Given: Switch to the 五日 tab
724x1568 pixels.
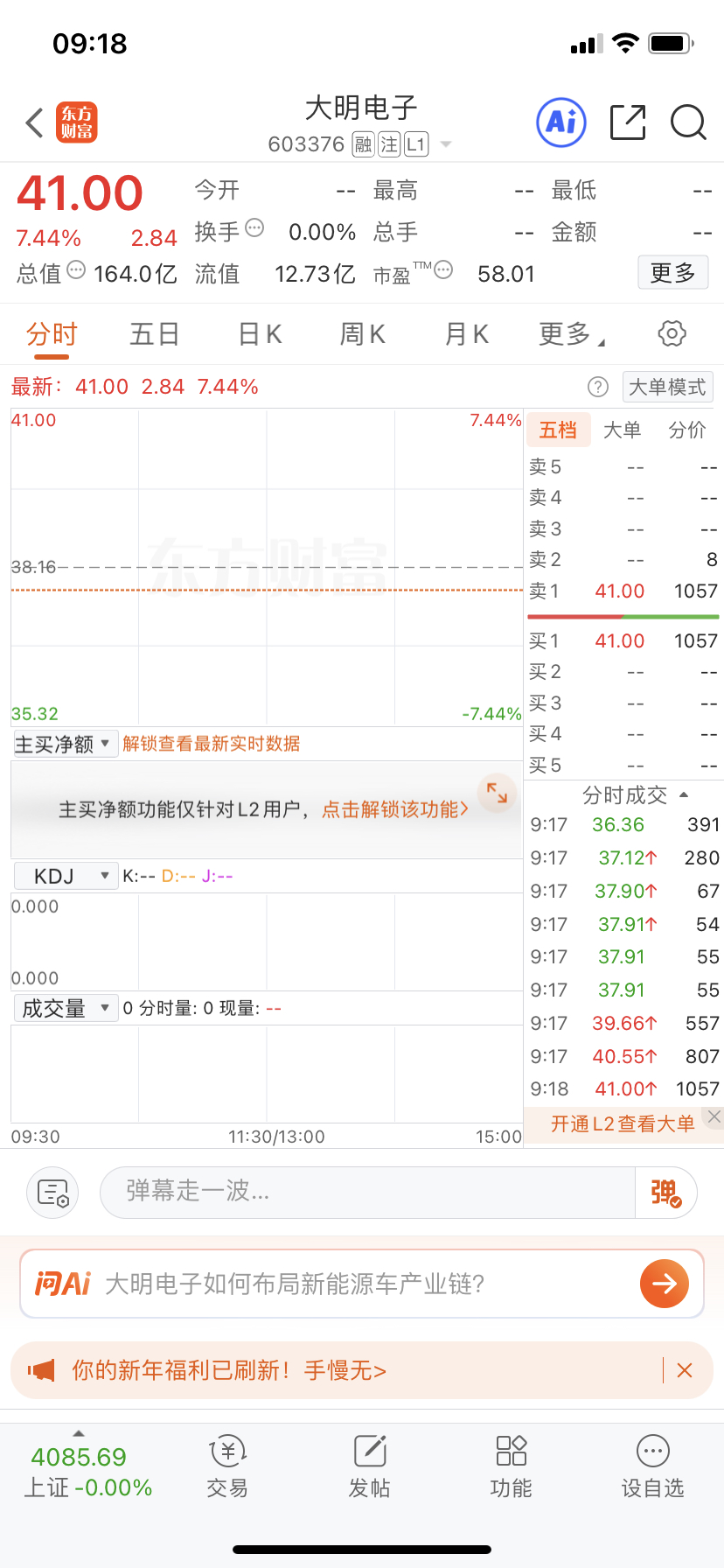Looking at the screenshot, I should 155,334.
